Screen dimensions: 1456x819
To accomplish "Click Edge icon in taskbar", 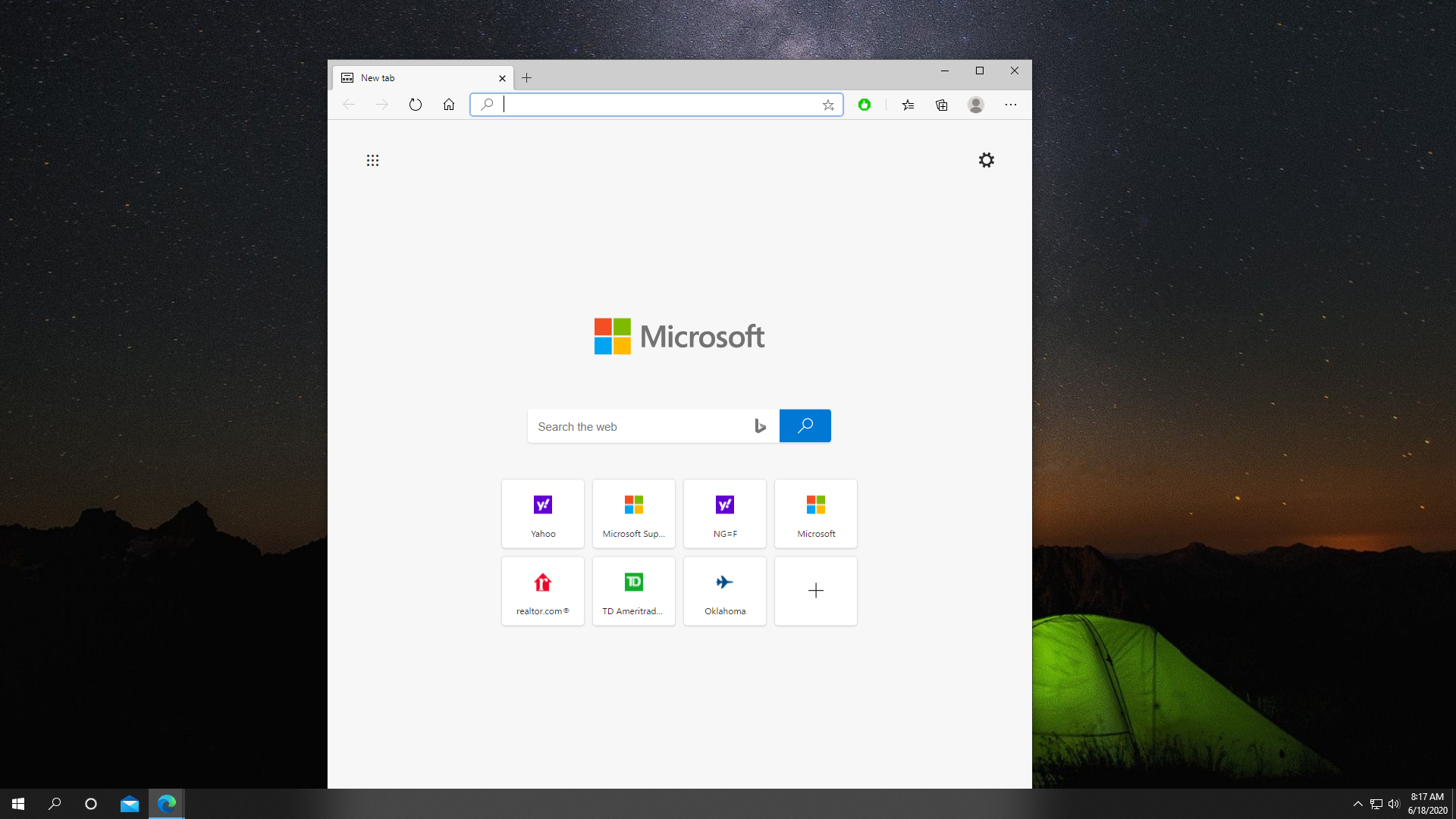I will click(167, 804).
